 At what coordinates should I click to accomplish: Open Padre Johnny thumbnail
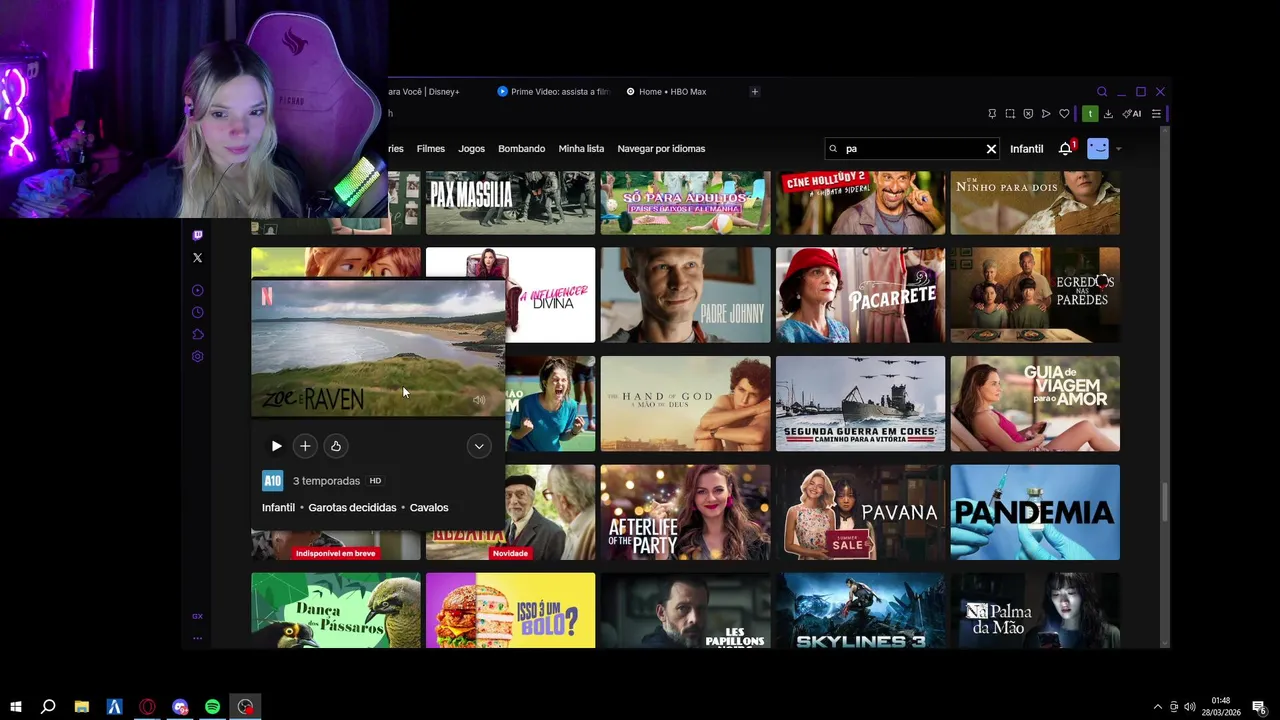click(x=685, y=295)
